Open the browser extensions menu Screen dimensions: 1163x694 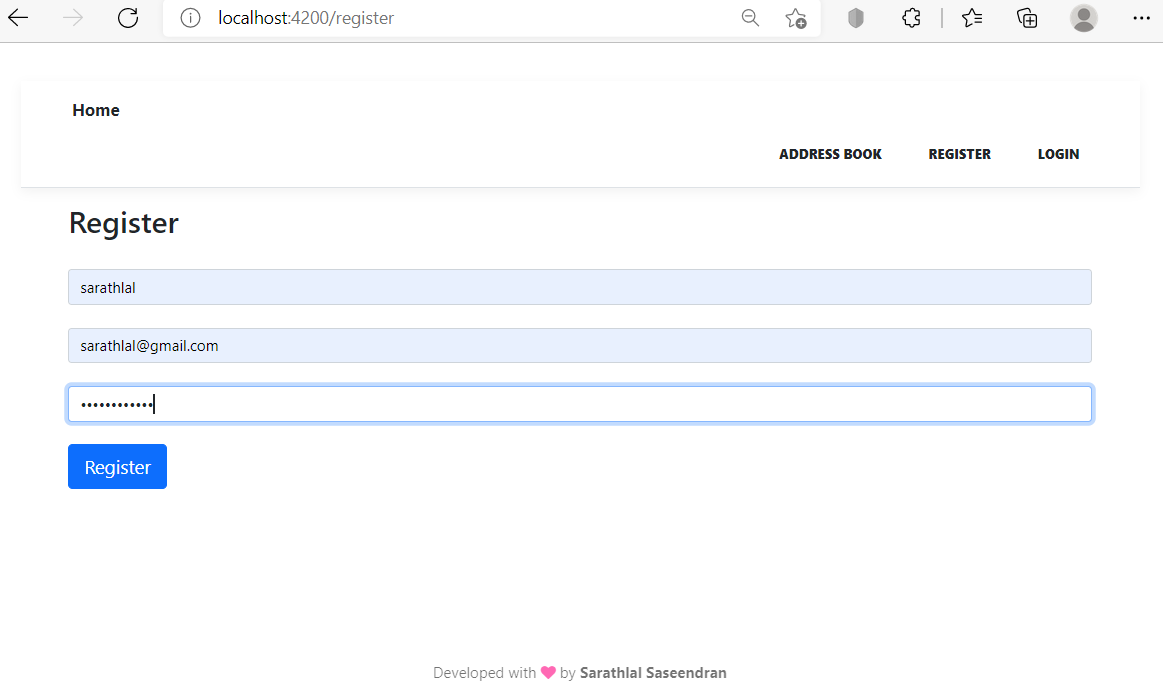tap(911, 18)
